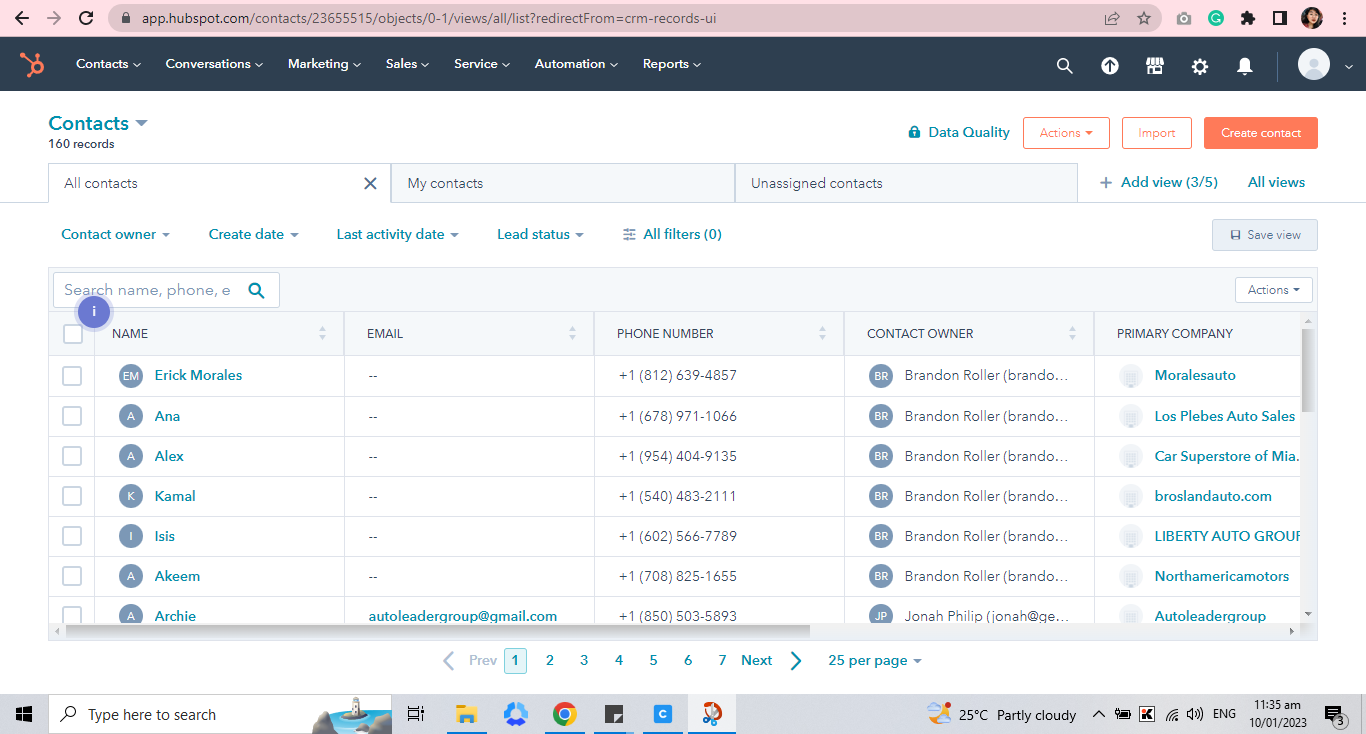
Task: Open the Service menu
Action: [482, 64]
